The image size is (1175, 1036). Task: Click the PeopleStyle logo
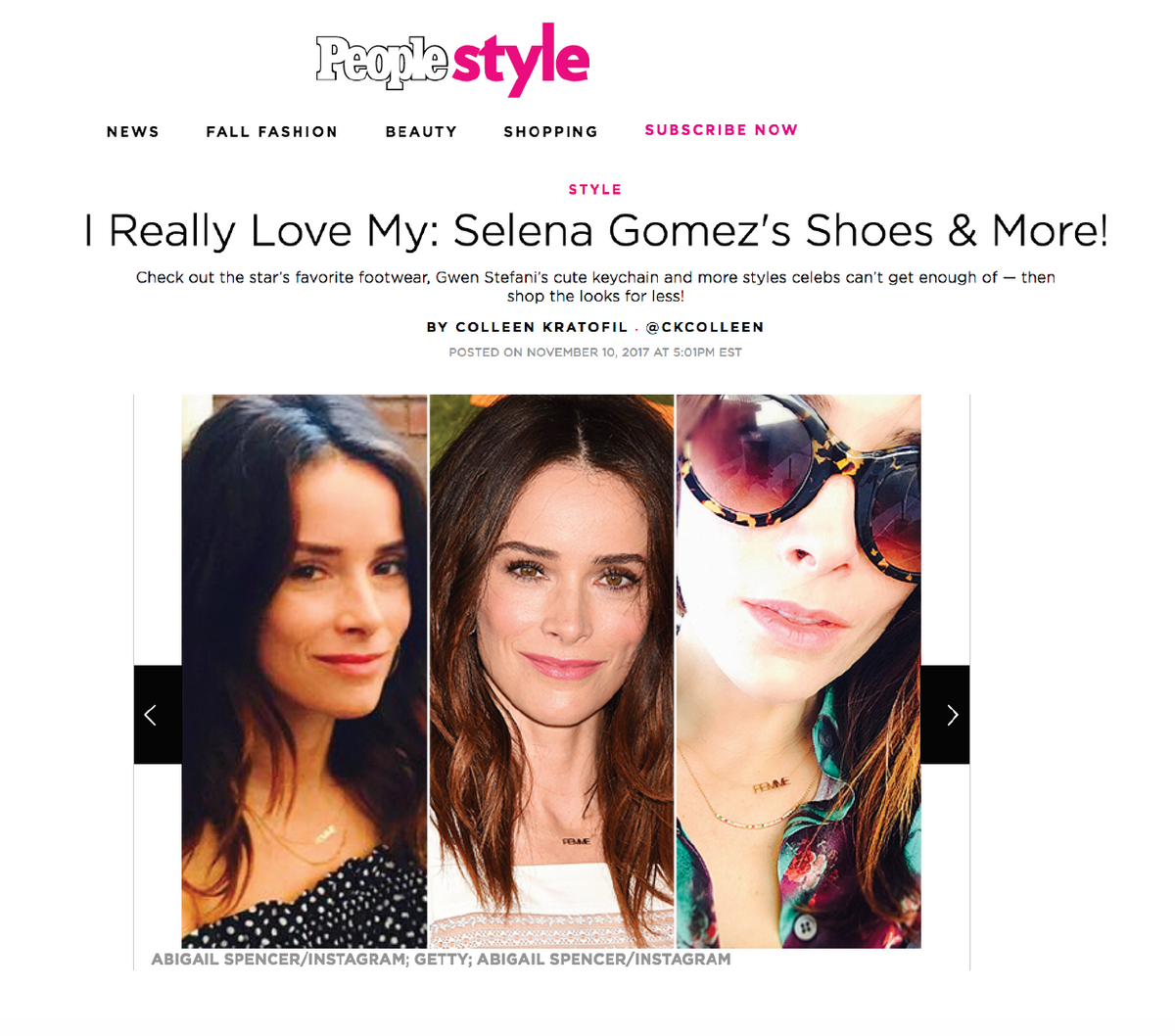452,59
